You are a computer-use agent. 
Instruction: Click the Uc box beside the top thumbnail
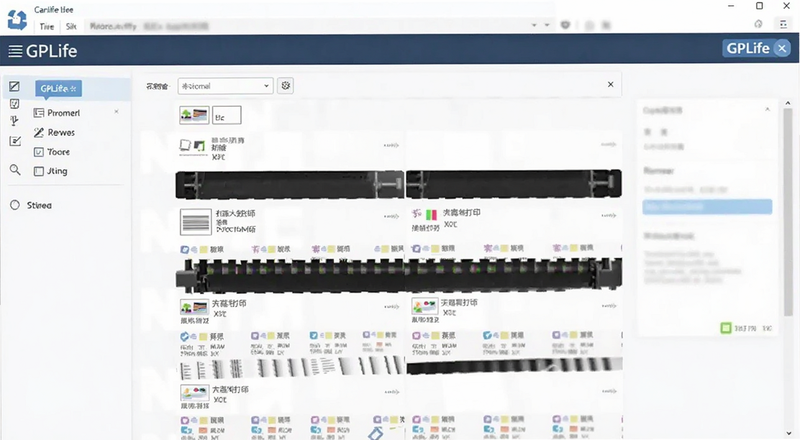click(227, 115)
